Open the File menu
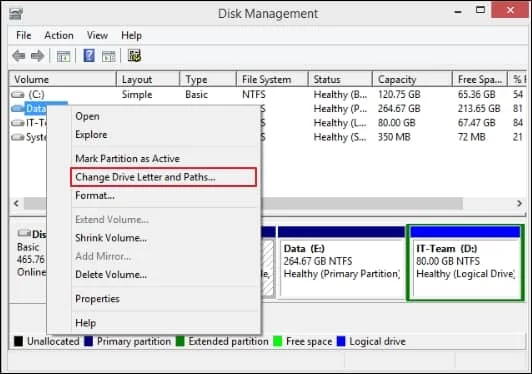This screenshot has width=532, height=374. [24, 35]
